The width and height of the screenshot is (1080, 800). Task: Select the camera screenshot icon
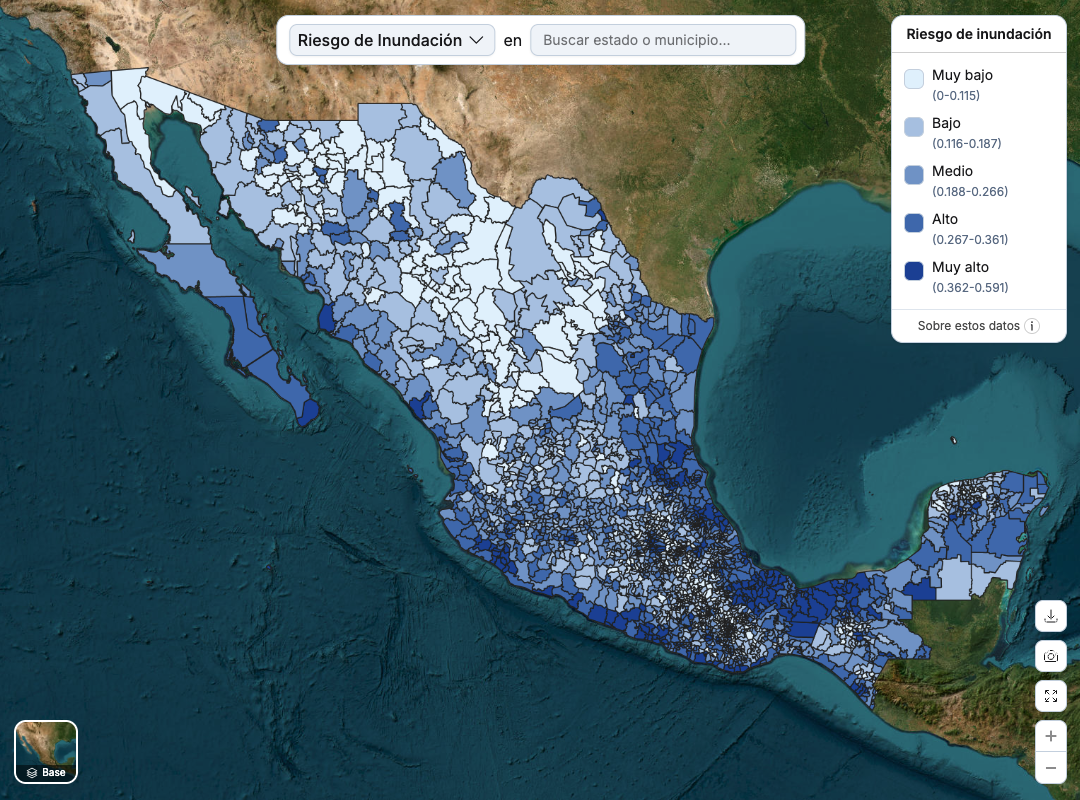1050,656
